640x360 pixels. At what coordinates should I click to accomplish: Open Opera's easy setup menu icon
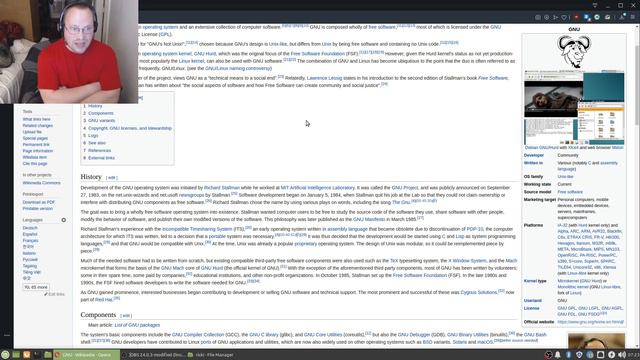(633, 17)
